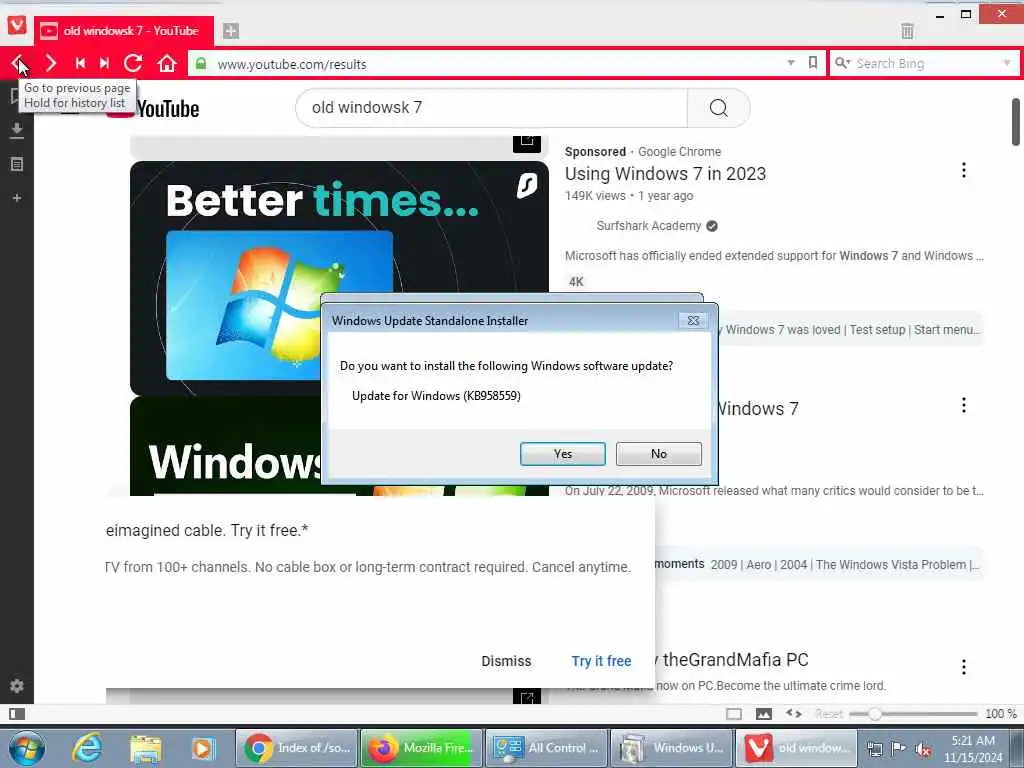Open page actions icon in status bar
The image size is (1024, 768).
(793, 714)
